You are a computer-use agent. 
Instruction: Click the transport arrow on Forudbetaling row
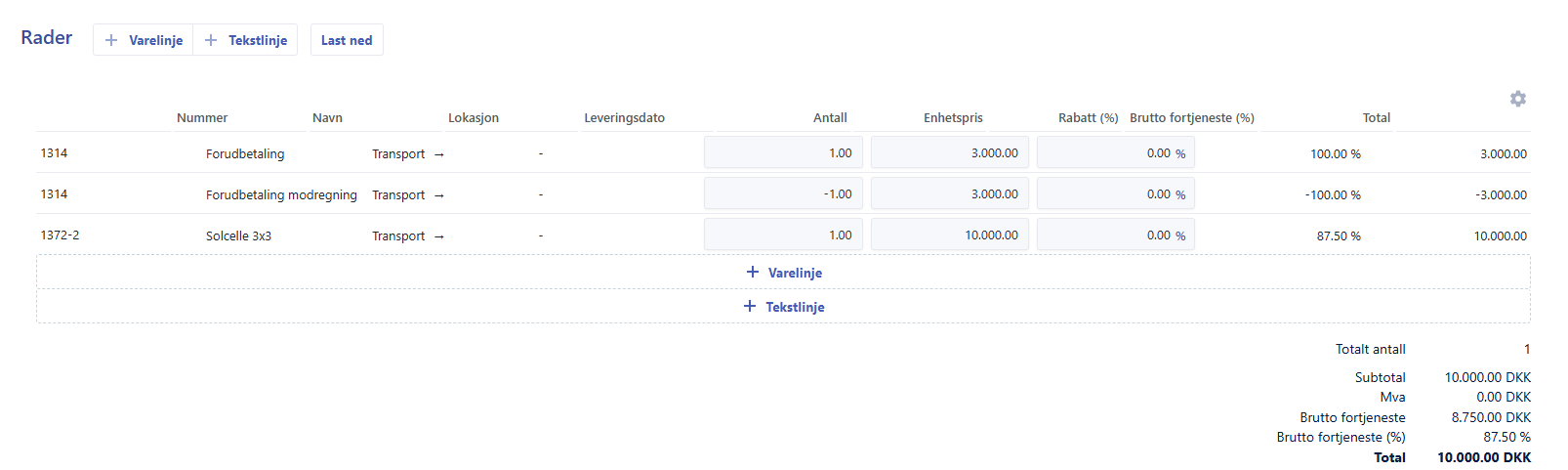click(439, 154)
